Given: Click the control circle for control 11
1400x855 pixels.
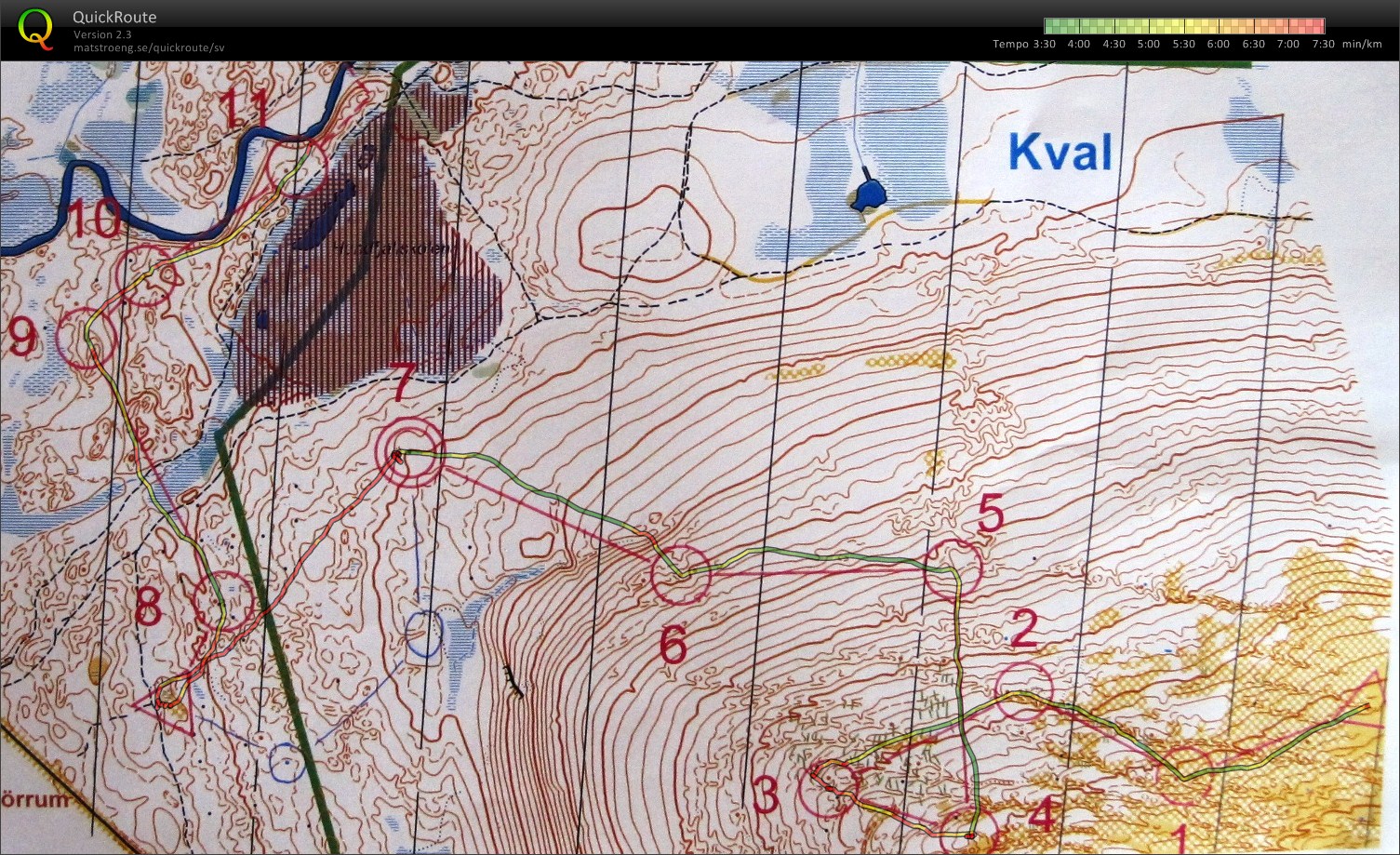Looking at the screenshot, I should coord(297,167).
